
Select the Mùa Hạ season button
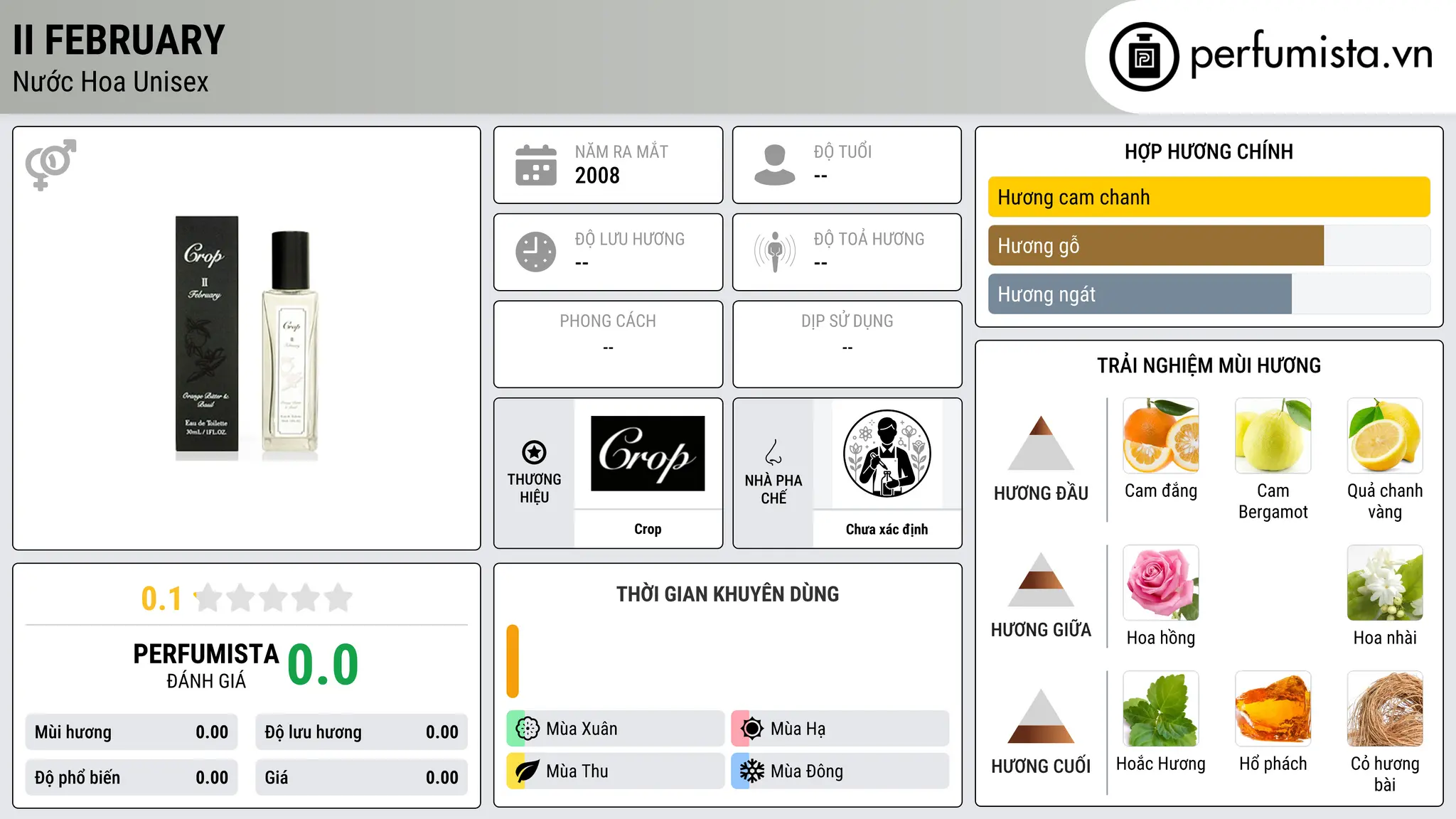click(840, 729)
